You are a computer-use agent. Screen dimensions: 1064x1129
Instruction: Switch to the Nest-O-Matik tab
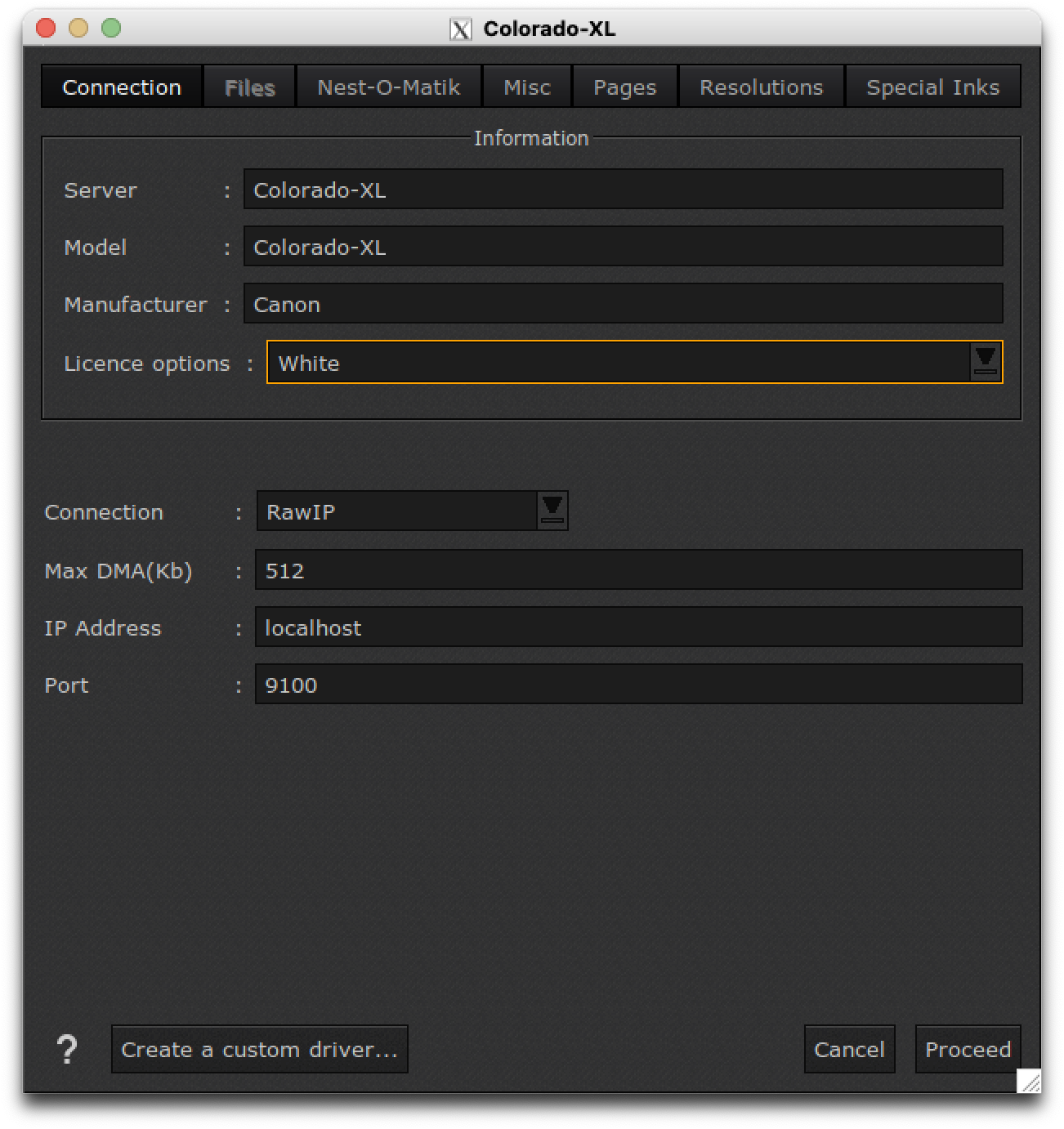click(388, 87)
